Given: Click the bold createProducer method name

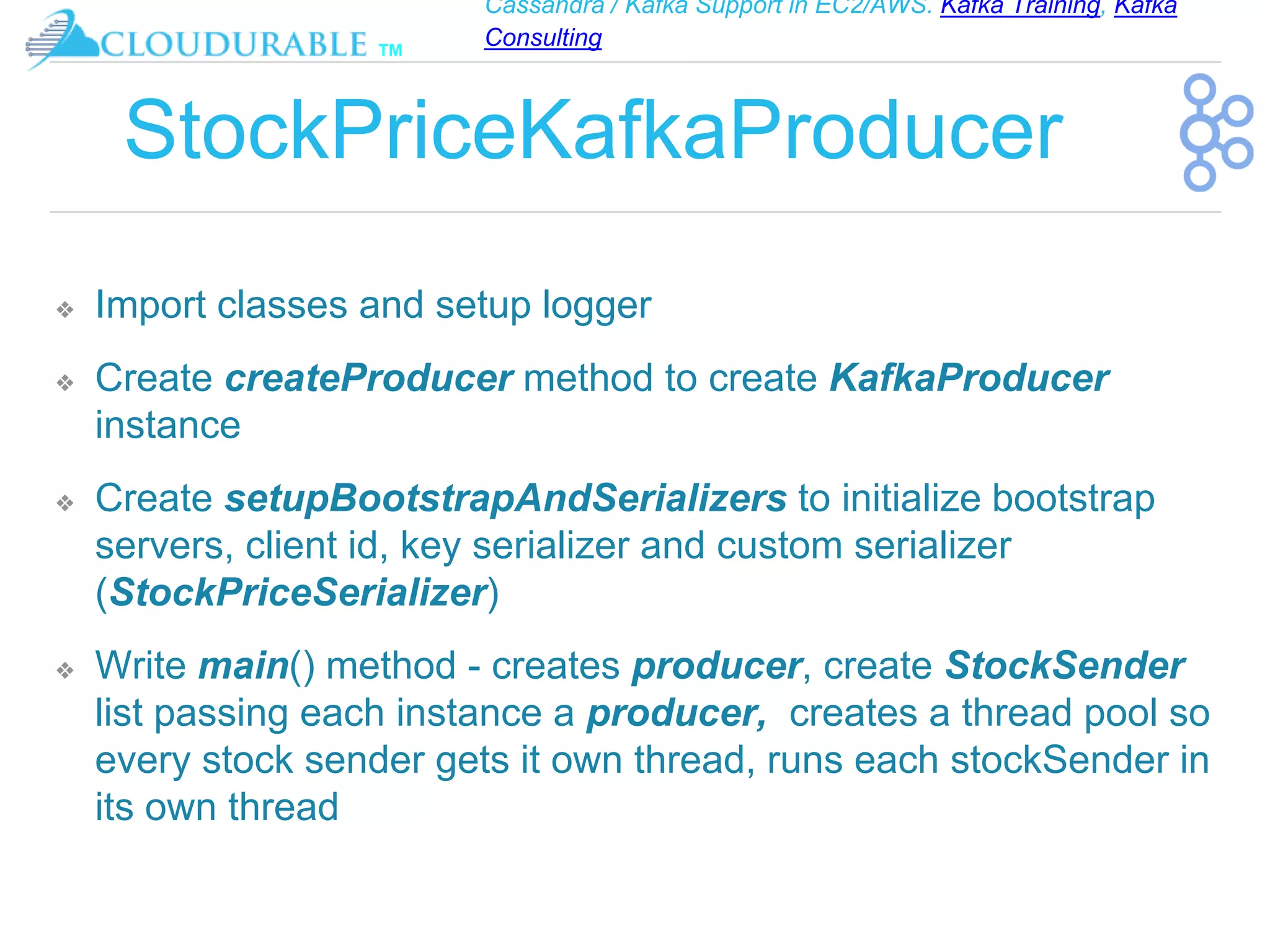Looking at the screenshot, I should tap(368, 377).
